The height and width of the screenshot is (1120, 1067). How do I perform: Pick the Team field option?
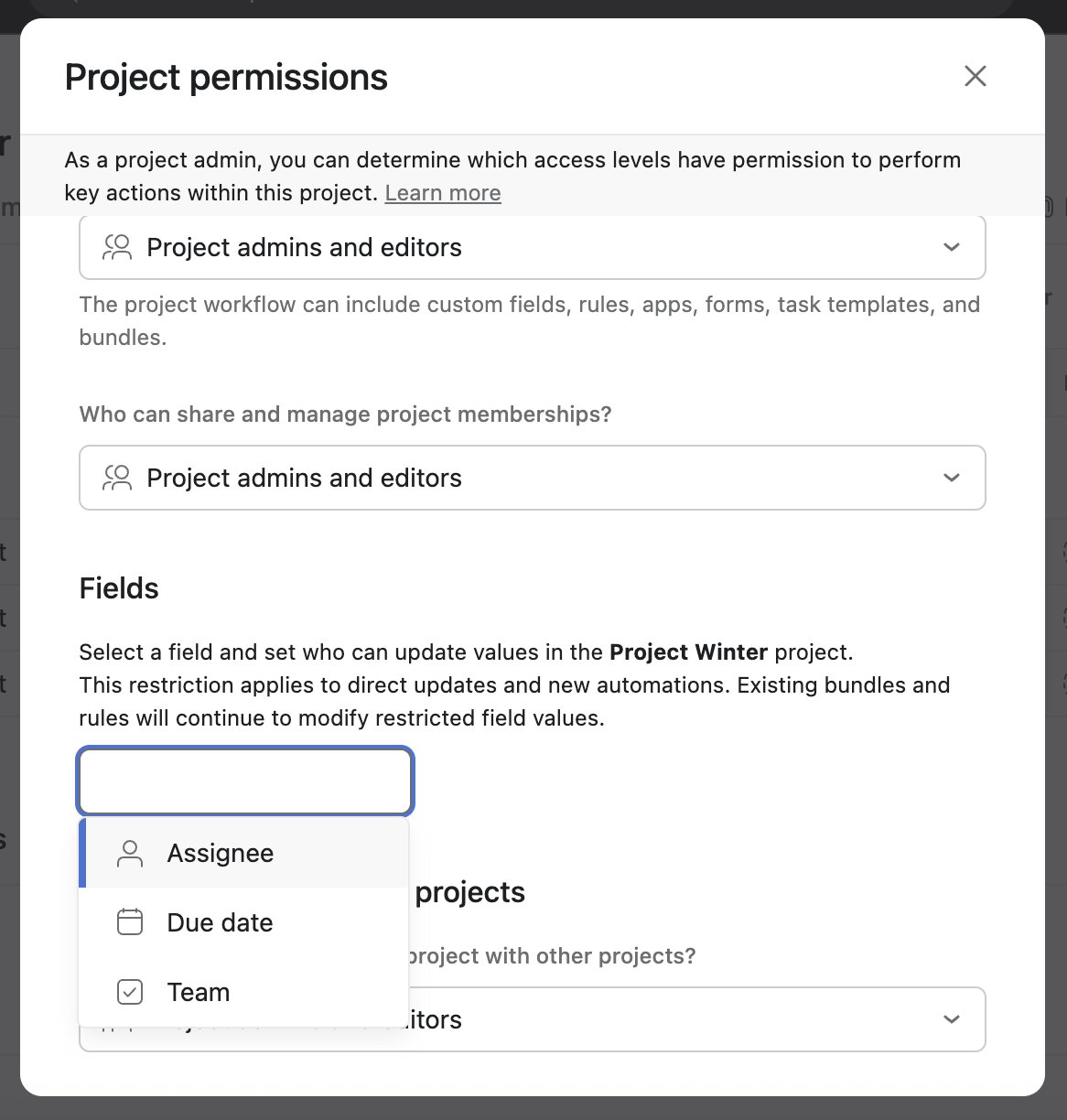coord(199,992)
